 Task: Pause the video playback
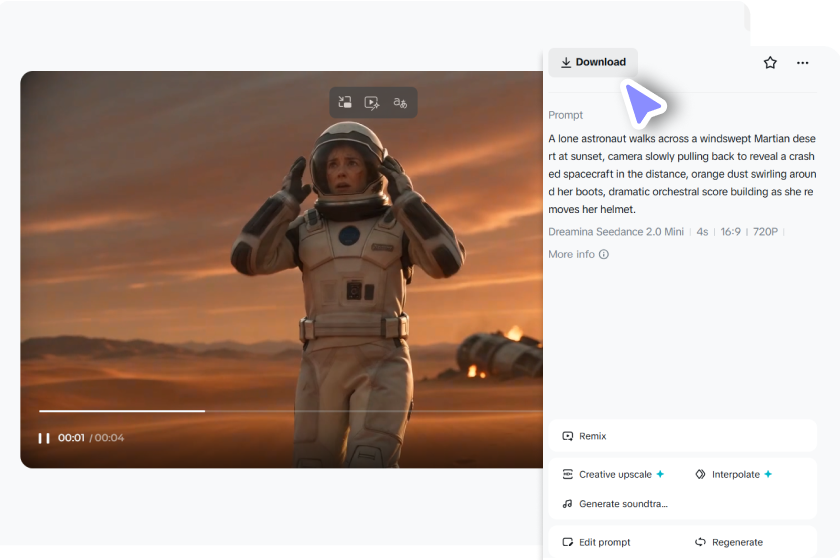point(44,438)
